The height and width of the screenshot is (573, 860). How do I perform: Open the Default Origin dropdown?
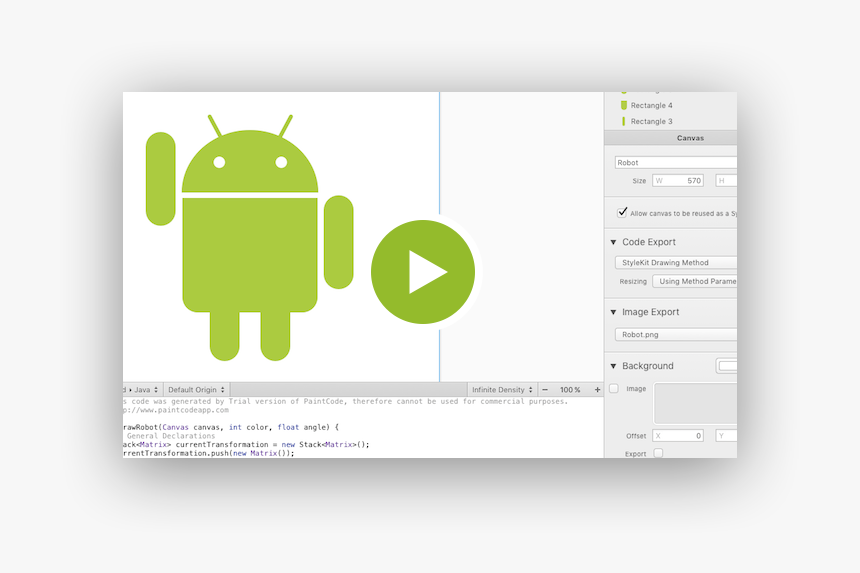click(196, 390)
